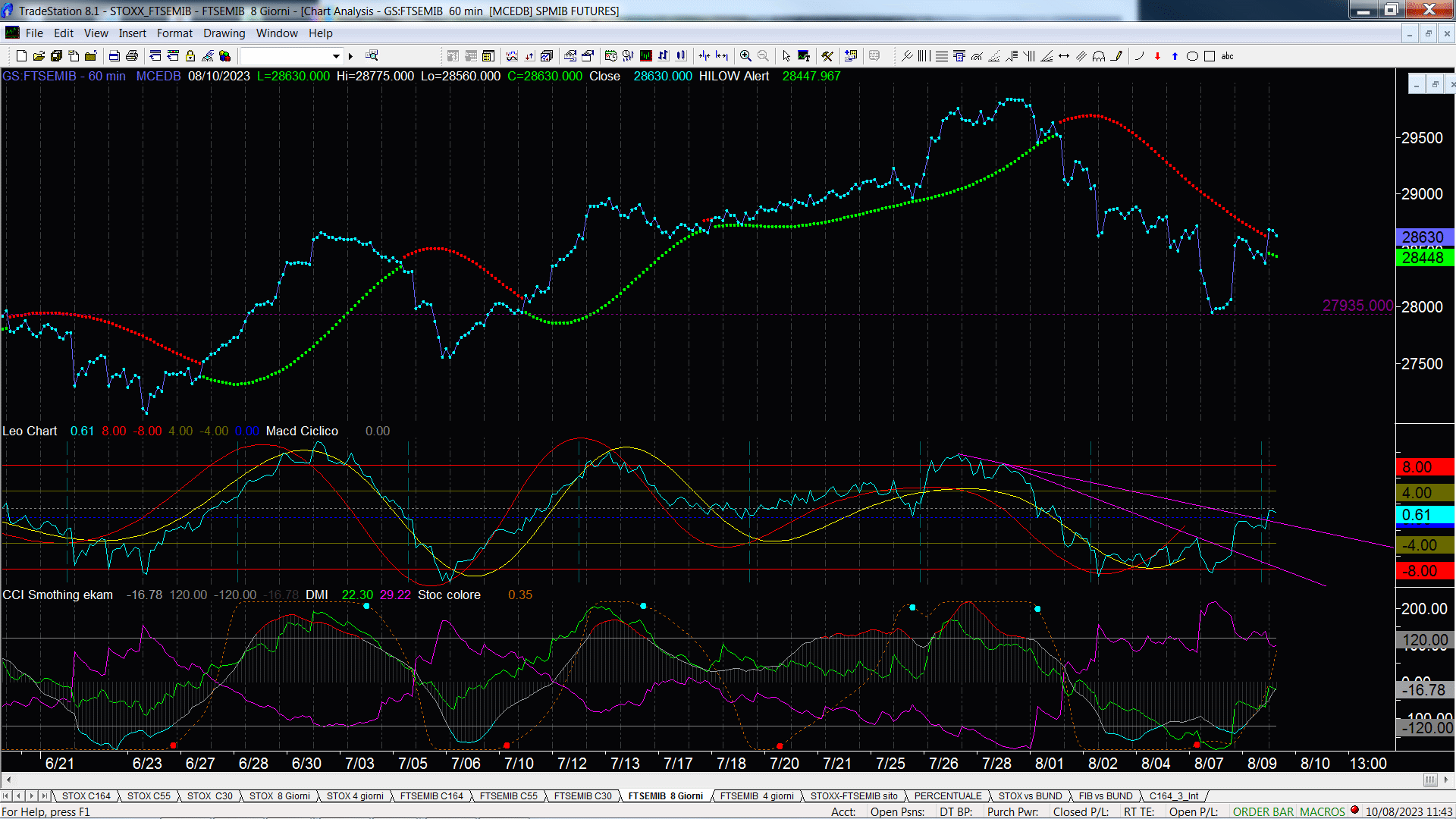Click the compress bar spacing icon

point(704,55)
